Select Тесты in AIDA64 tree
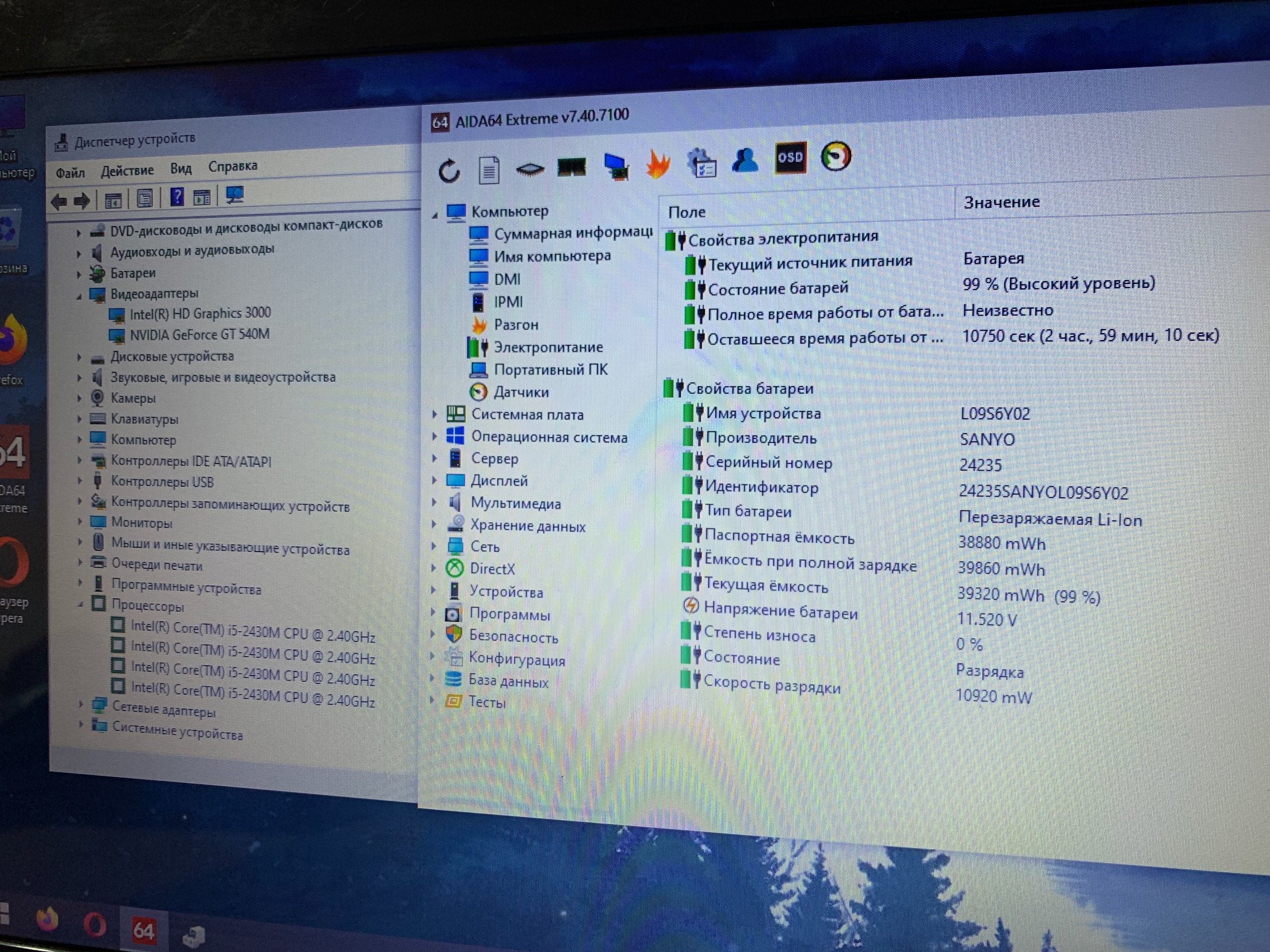The height and width of the screenshot is (952, 1270). click(x=487, y=703)
